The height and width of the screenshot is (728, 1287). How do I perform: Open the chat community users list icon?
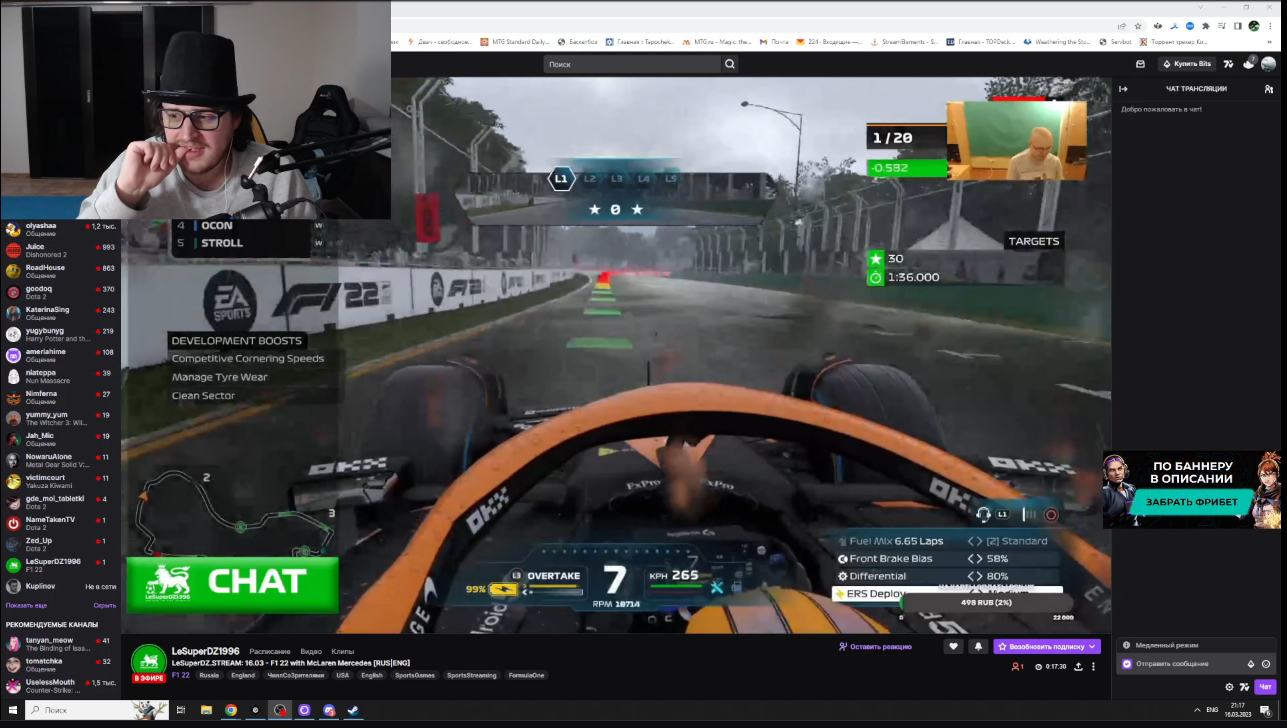tap(1268, 89)
